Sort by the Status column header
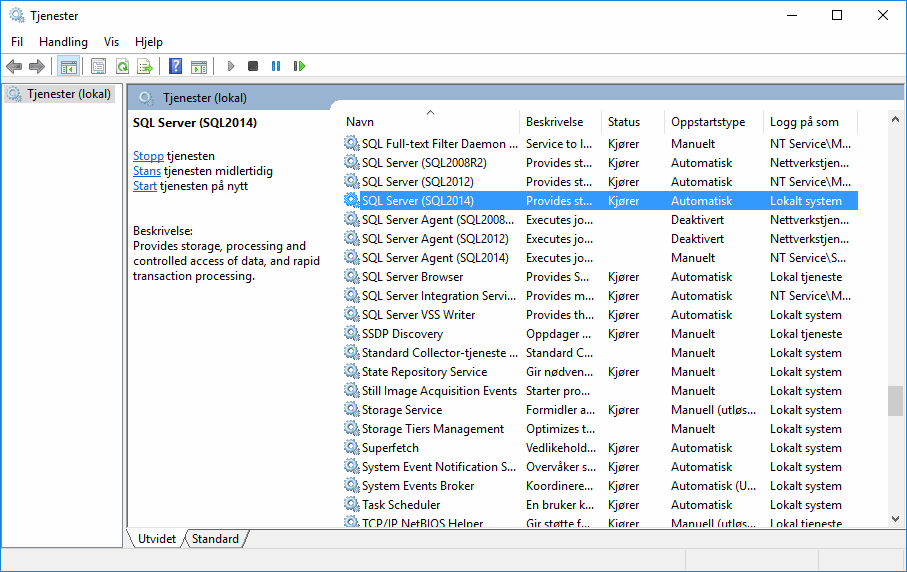 pyautogui.click(x=623, y=122)
